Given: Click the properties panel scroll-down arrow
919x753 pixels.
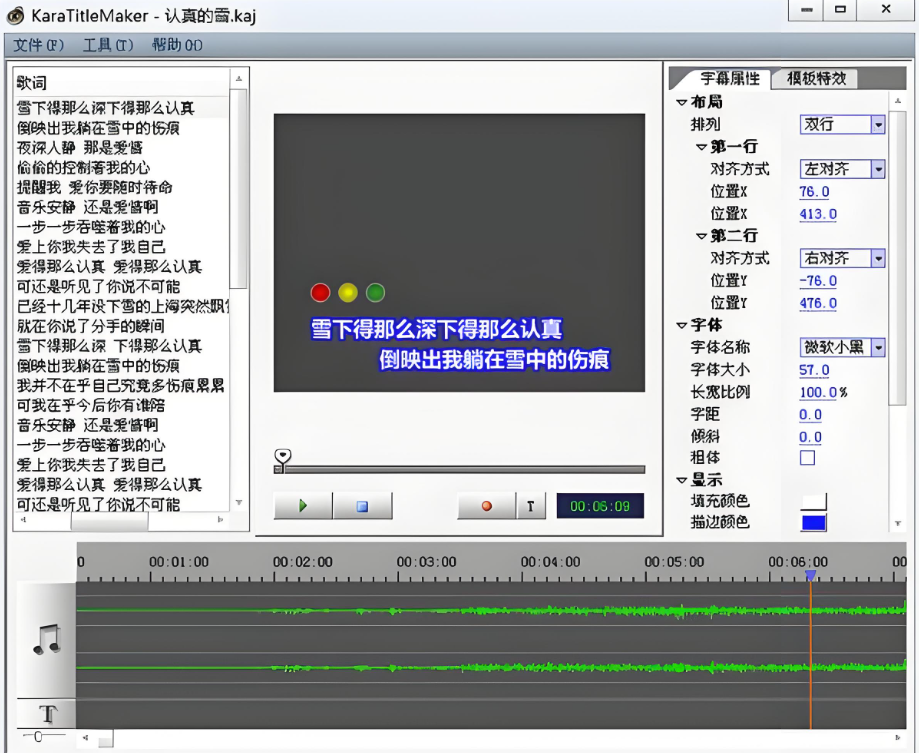Looking at the screenshot, I should [x=898, y=523].
